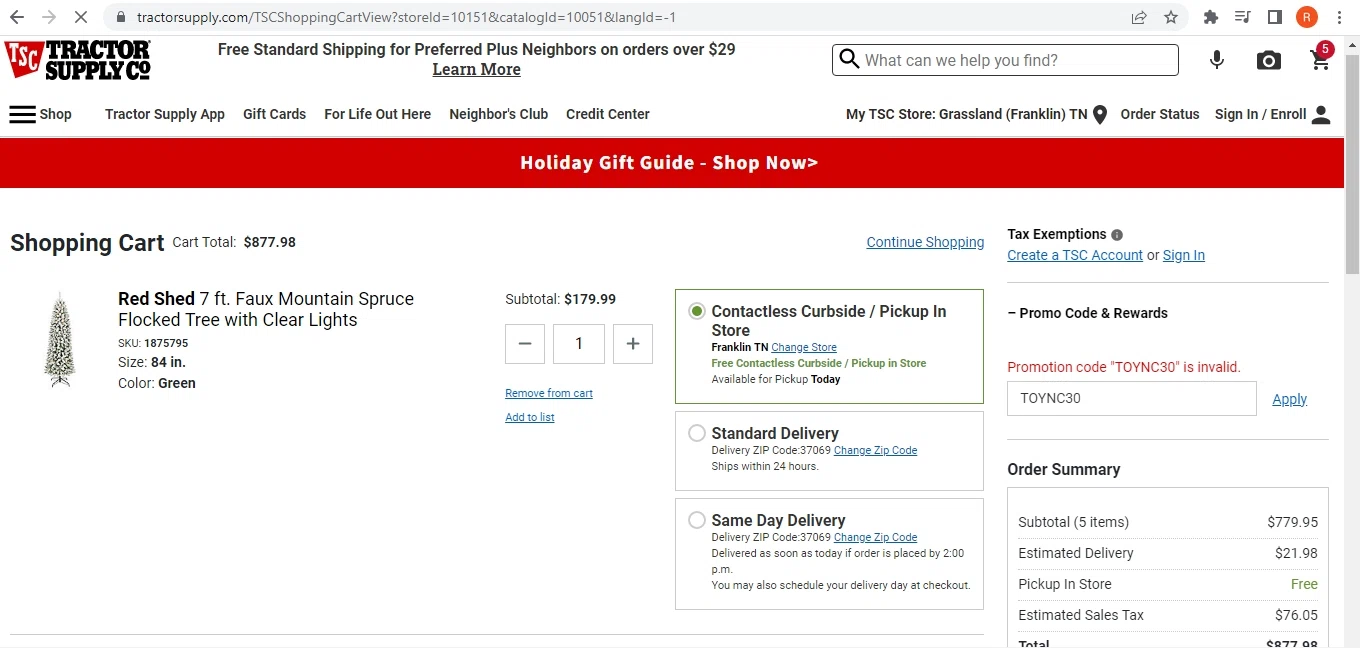
Task: Click the Tax Exemptions info icon
Action: pyautogui.click(x=1117, y=235)
